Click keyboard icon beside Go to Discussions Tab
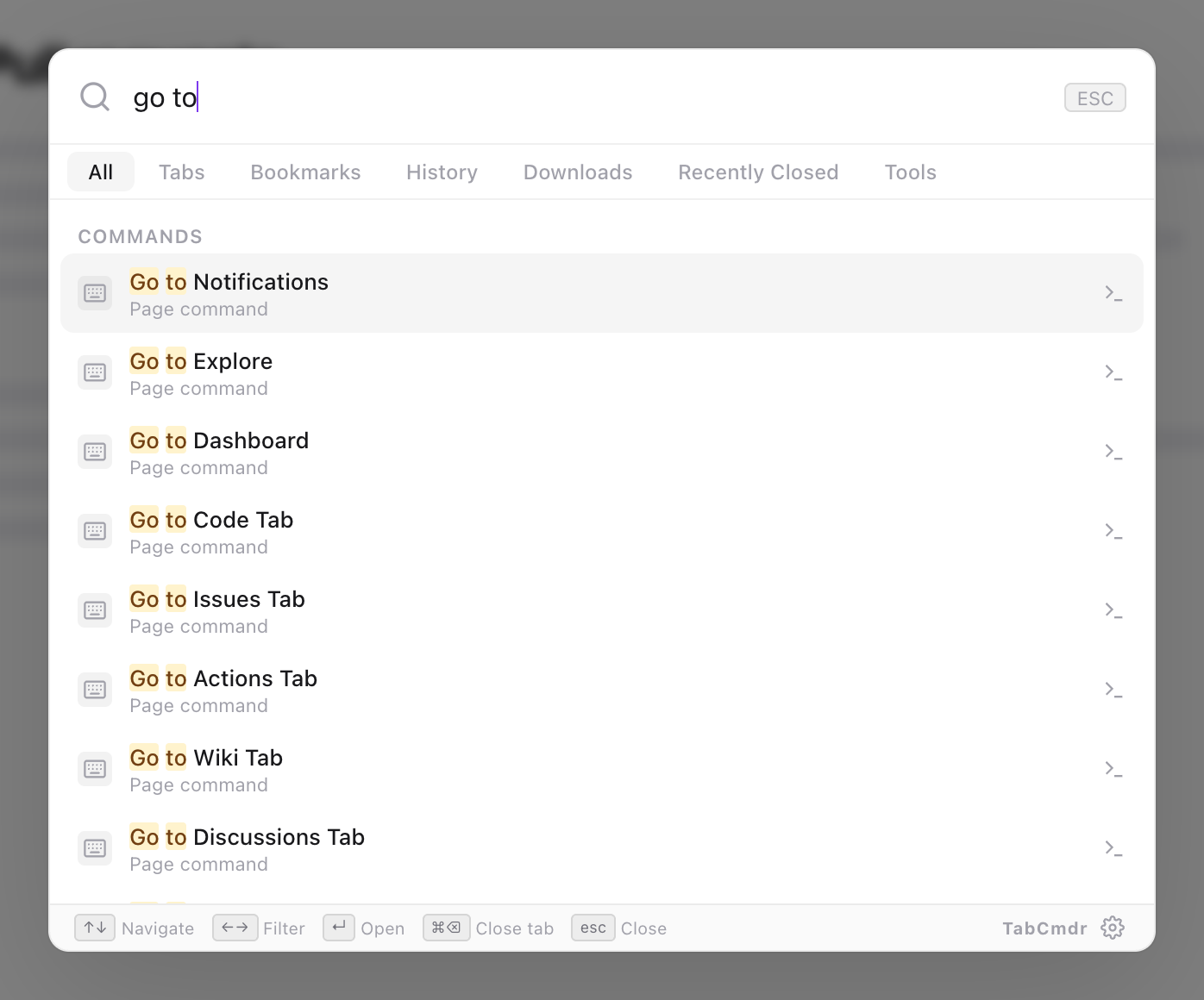 [95, 848]
